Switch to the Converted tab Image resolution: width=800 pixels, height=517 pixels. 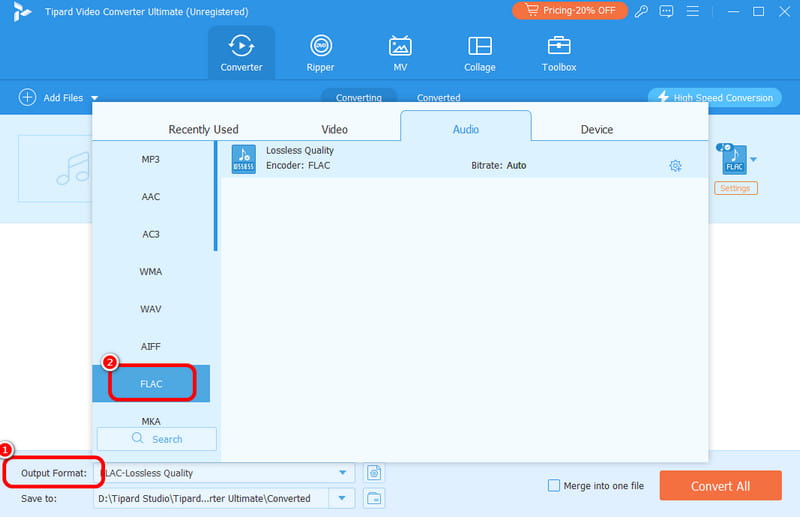tap(438, 97)
